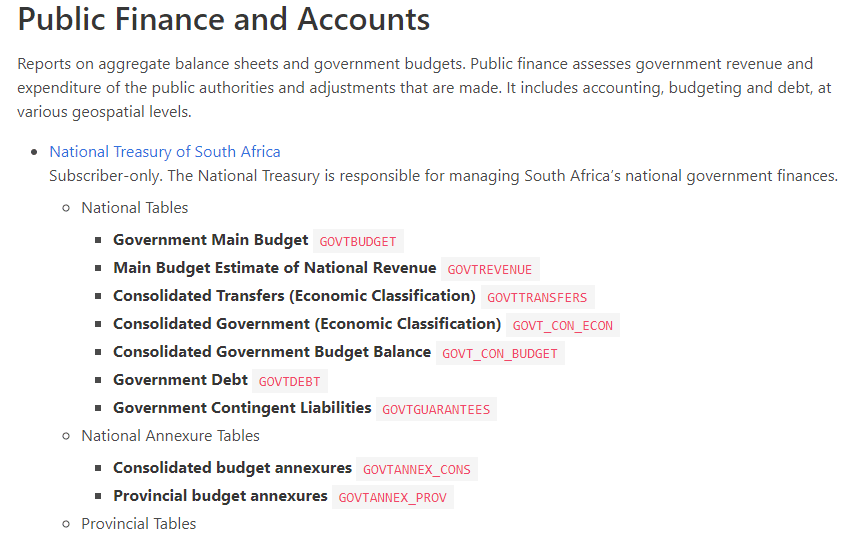Click the Government Main Budget entry
861x539 pixels.
(x=211, y=240)
